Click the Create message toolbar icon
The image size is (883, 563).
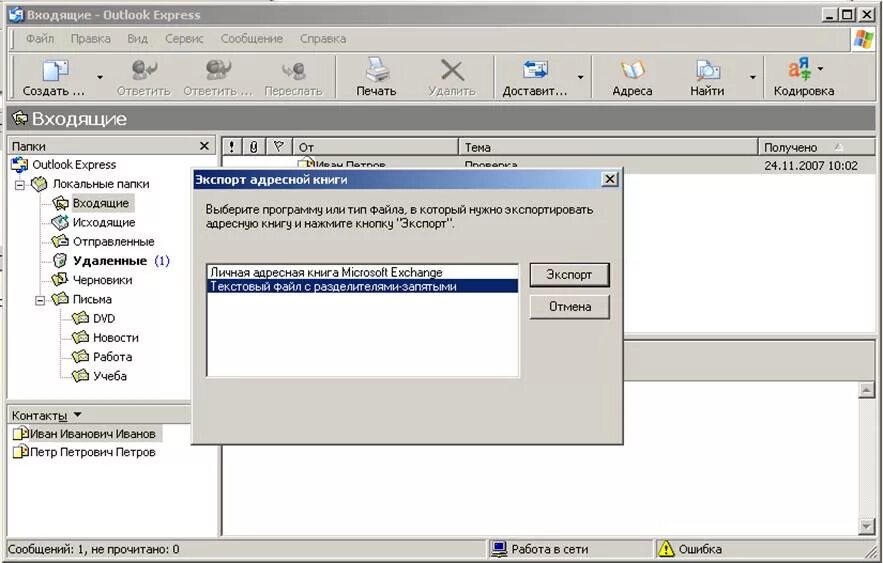tap(55, 71)
